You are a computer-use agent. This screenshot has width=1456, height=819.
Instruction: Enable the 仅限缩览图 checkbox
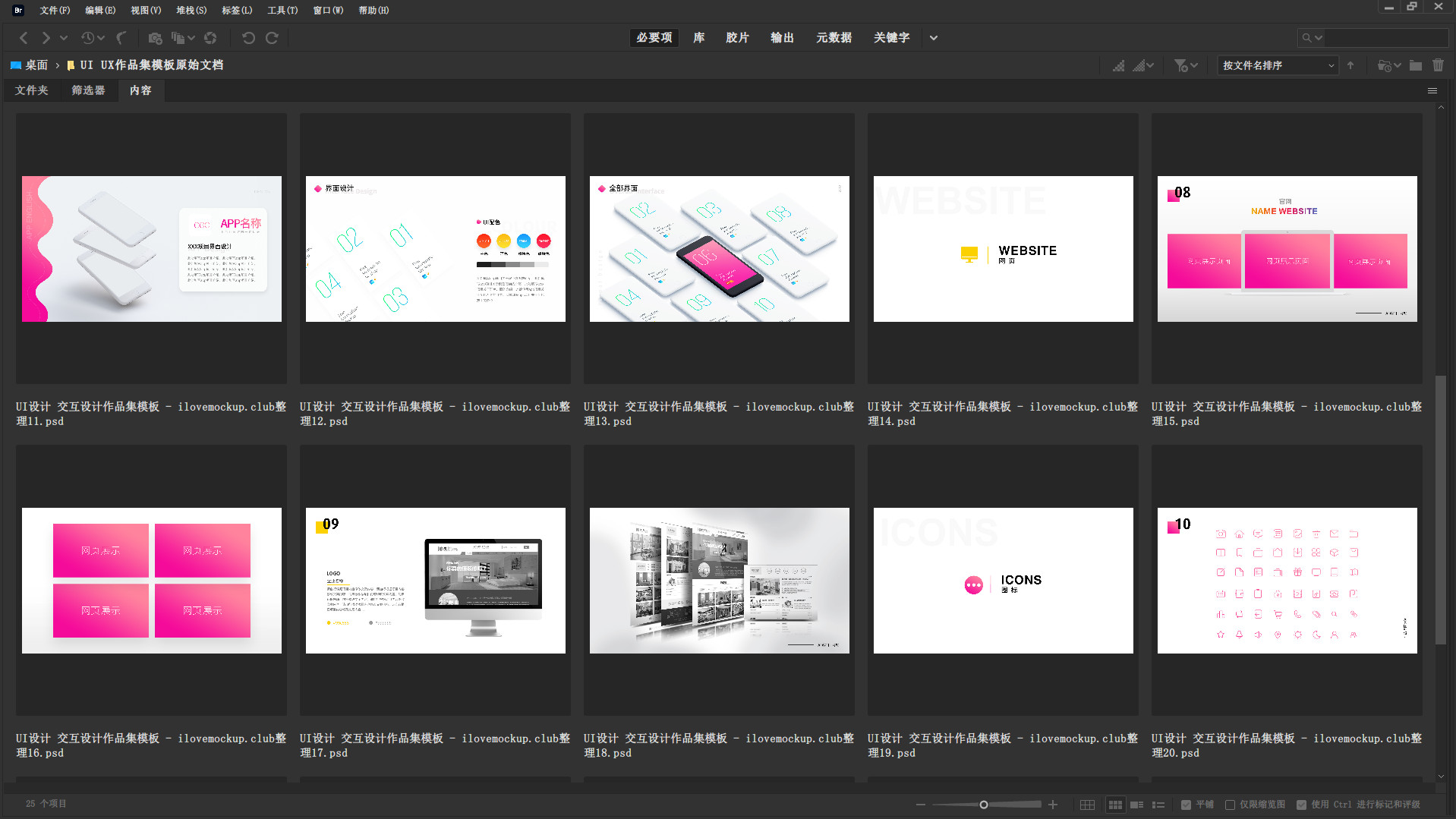[1230, 805]
